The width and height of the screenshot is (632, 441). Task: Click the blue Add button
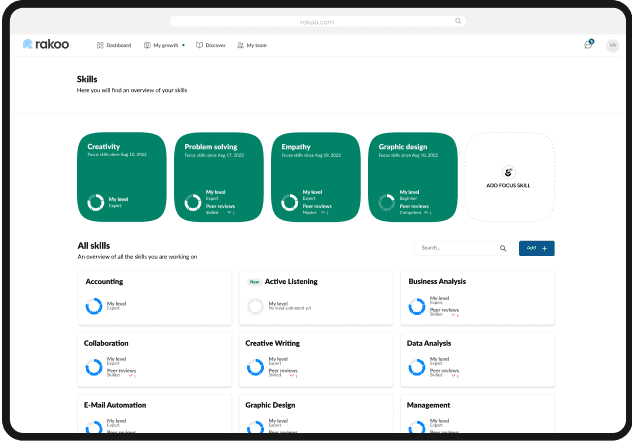tap(536, 248)
